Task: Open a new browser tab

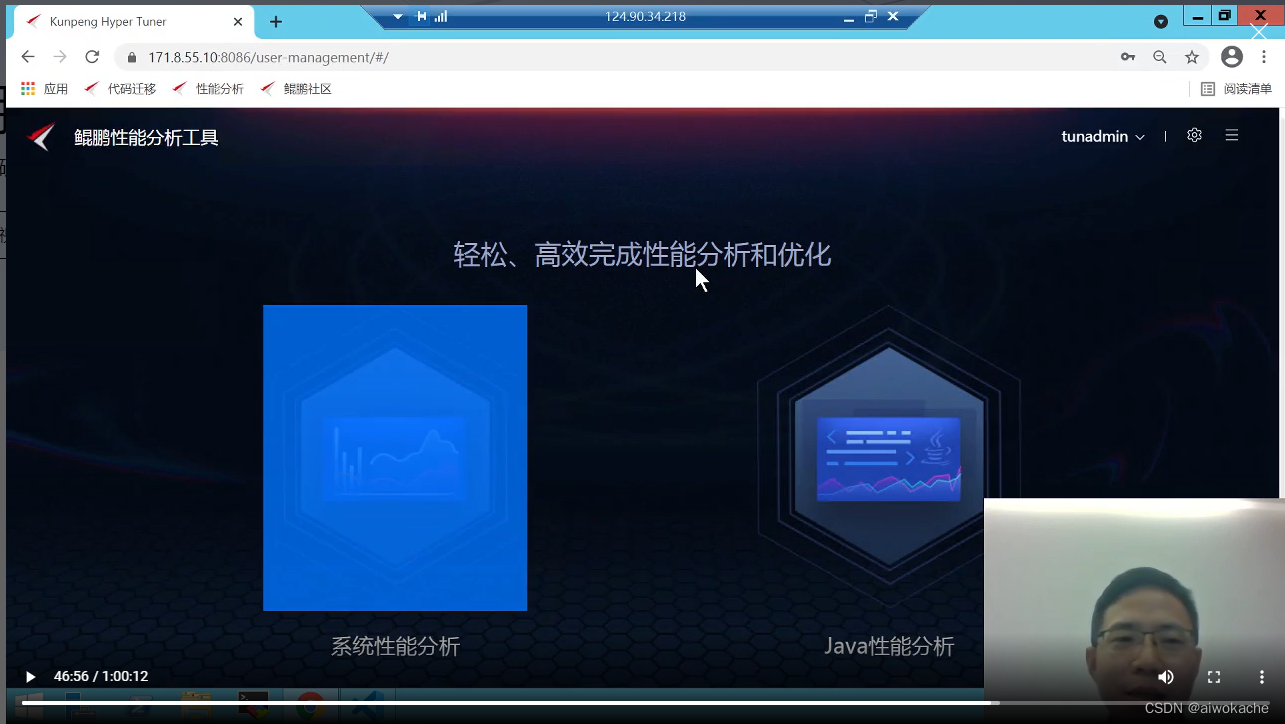Action: pos(276,22)
